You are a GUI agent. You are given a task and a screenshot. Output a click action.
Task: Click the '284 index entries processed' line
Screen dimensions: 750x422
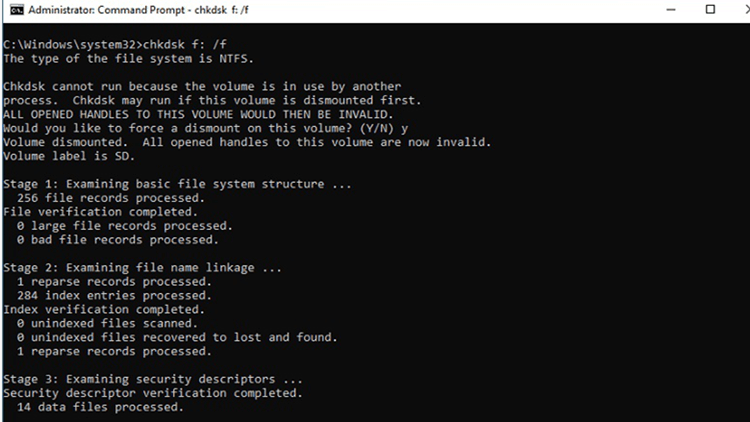click(x=114, y=296)
